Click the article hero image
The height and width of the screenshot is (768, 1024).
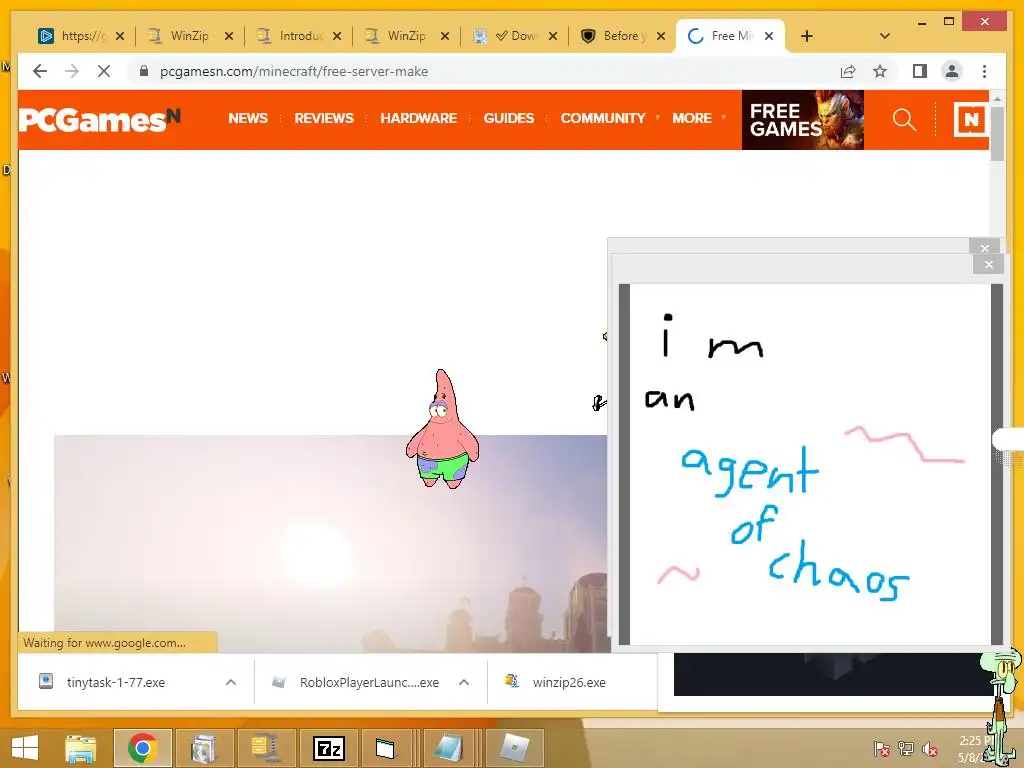pos(332,543)
